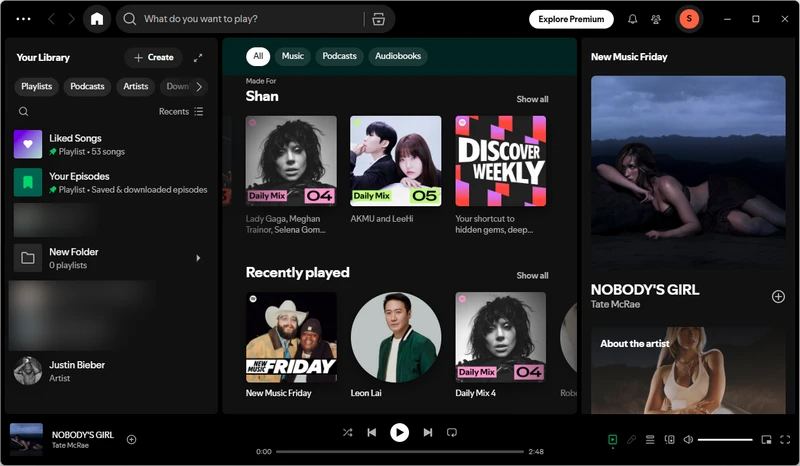The image size is (800, 466).
Task: Filter library by Podcasts chip
Action: tap(87, 86)
